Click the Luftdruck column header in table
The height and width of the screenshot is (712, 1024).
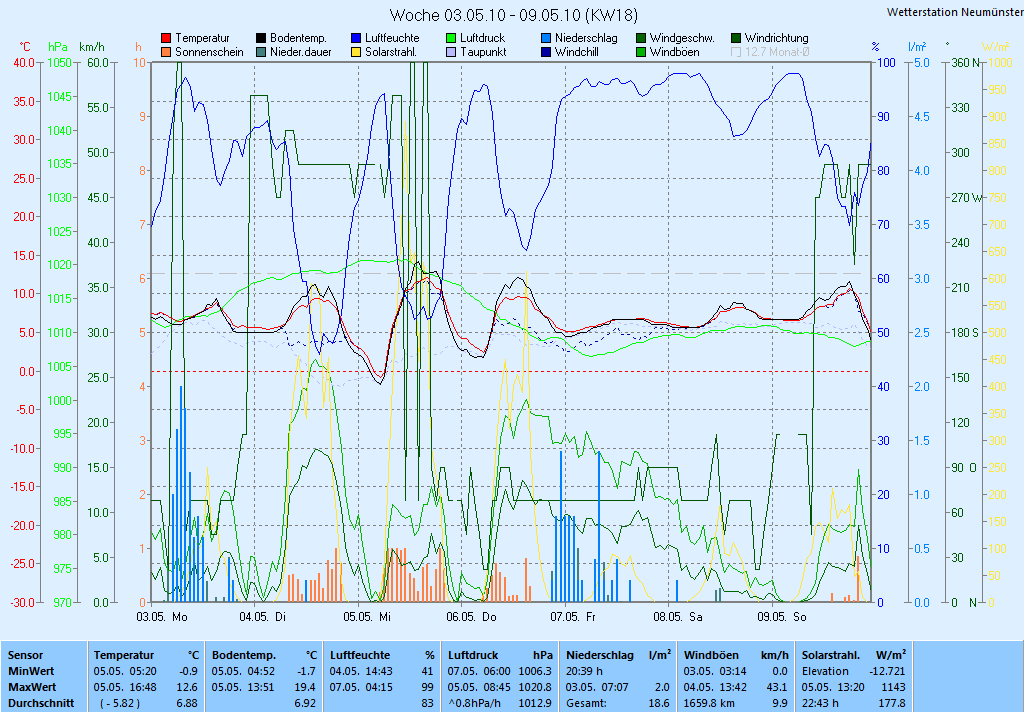tap(472, 655)
